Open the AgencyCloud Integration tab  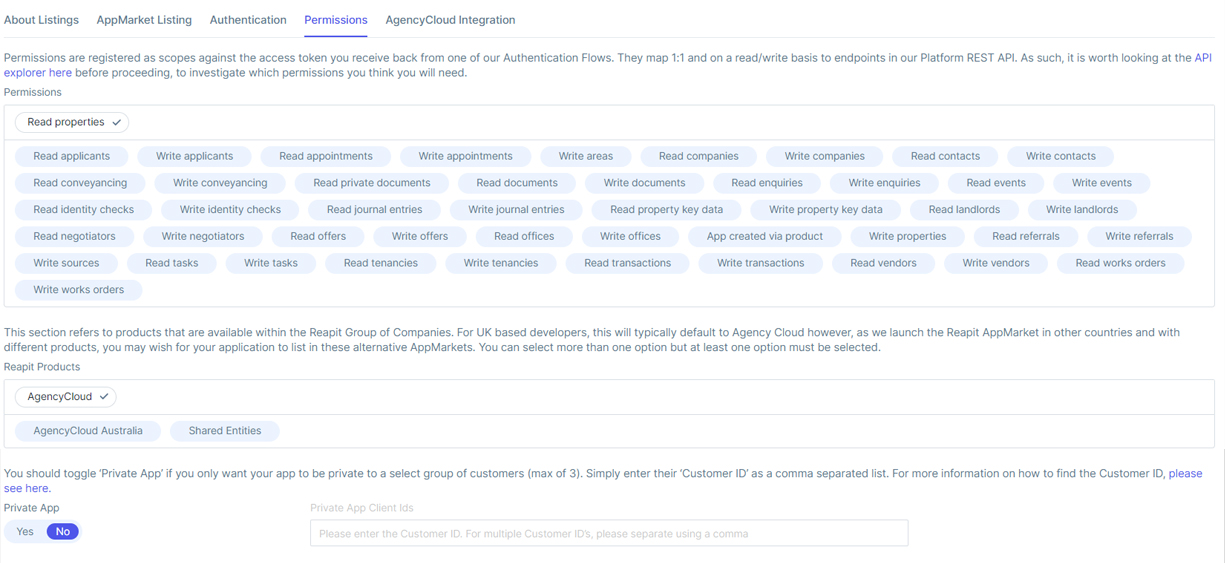(x=450, y=20)
